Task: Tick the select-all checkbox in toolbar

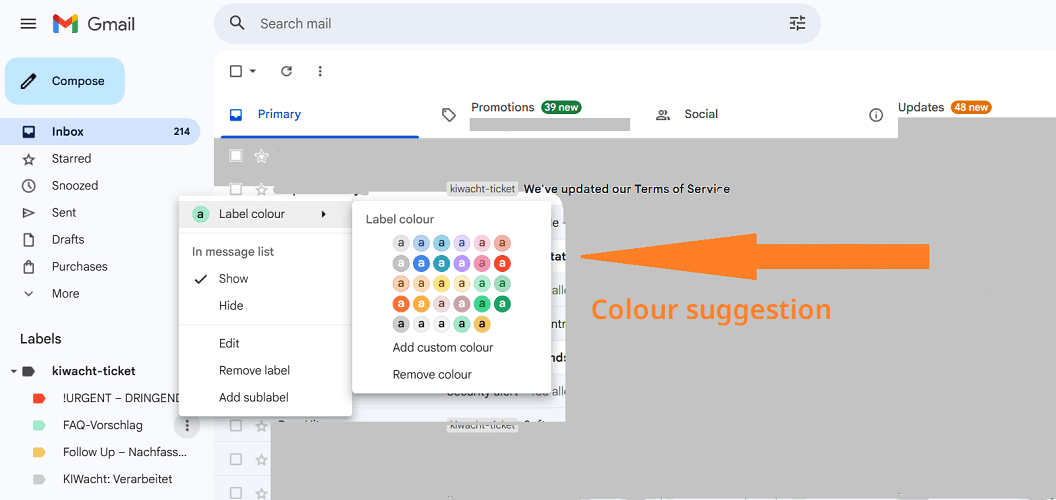Action: coord(236,71)
